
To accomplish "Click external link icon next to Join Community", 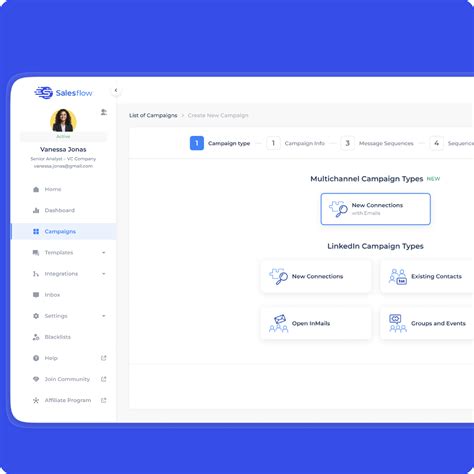I will (104, 379).
